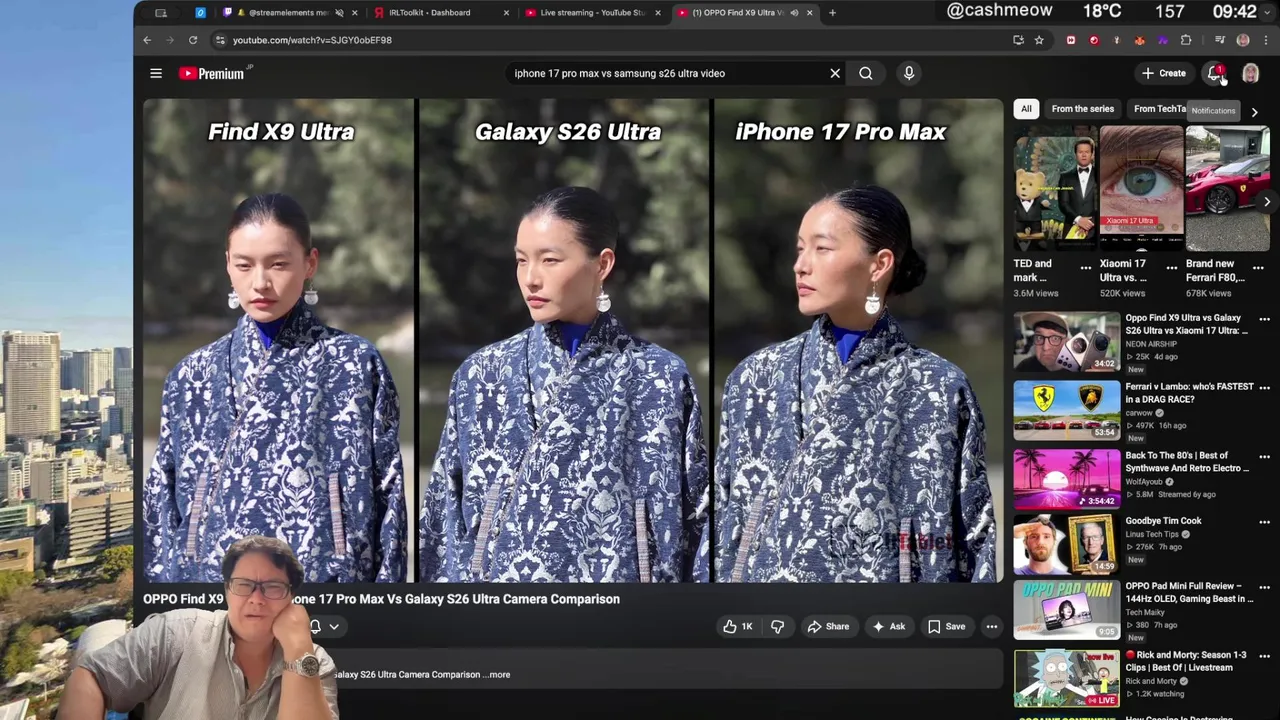Open options for OPPO Pad Mini video
1280x720 pixels.
1264,587
